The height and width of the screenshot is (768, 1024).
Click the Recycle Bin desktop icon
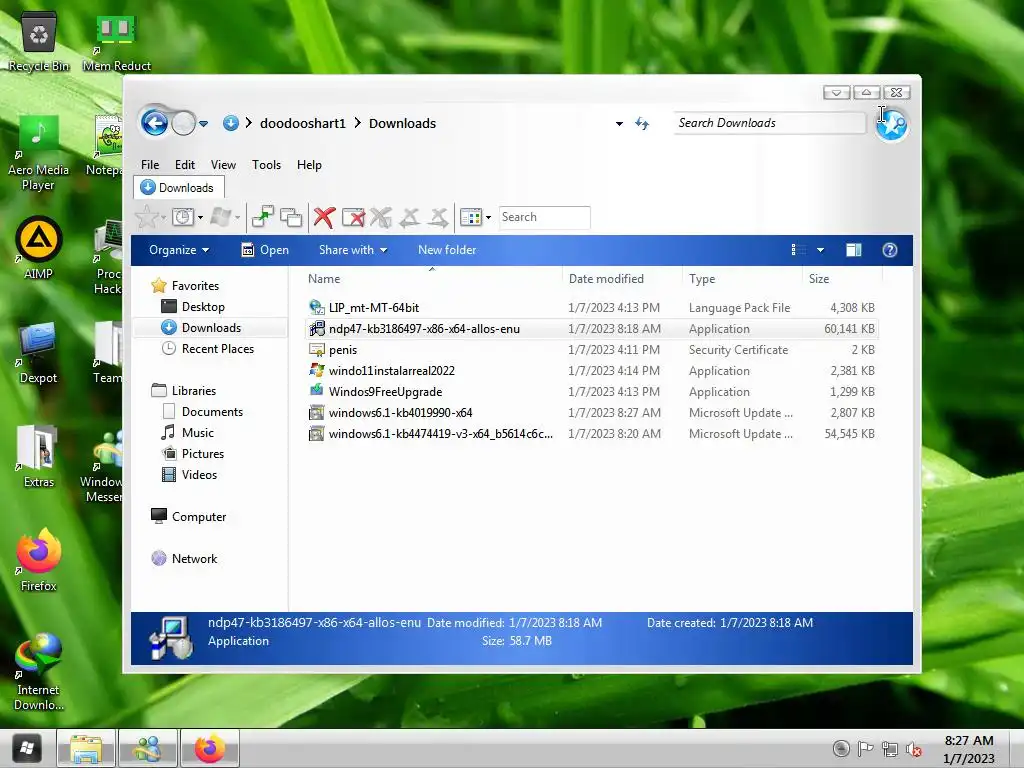pyautogui.click(x=39, y=42)
